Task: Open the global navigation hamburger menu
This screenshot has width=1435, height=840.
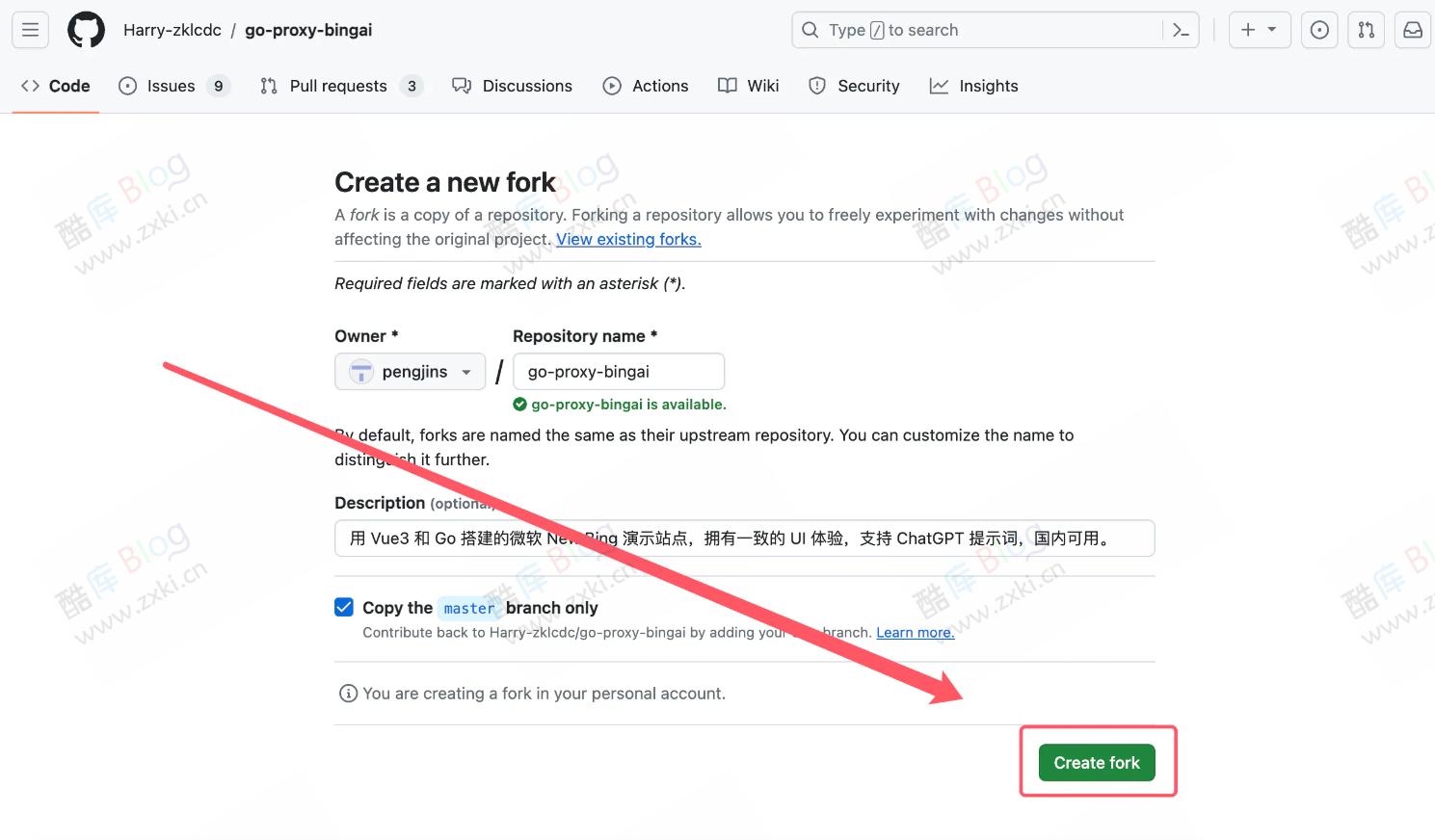Action: coord(29,30)
